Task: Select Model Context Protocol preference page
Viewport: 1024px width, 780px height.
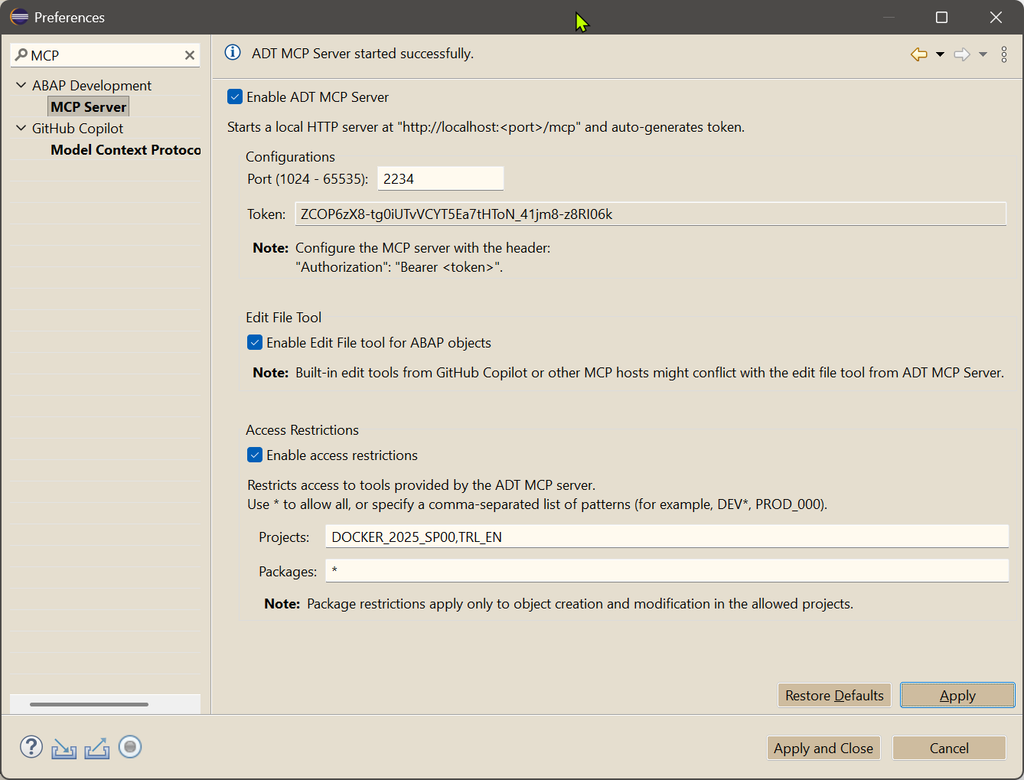Action: tap(125, 150)
